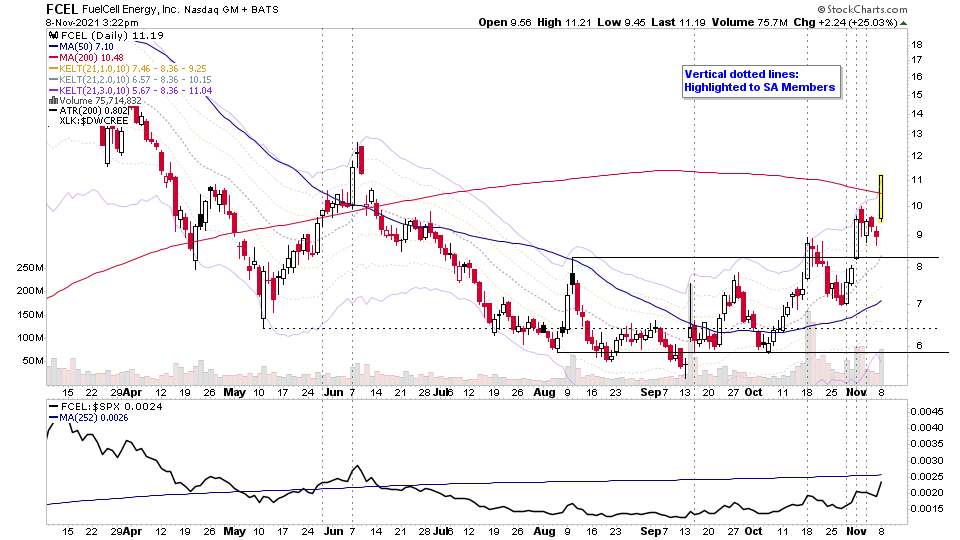Click the Low 9.45 value
The image size is (960, 540).
(x=621, y=23)
